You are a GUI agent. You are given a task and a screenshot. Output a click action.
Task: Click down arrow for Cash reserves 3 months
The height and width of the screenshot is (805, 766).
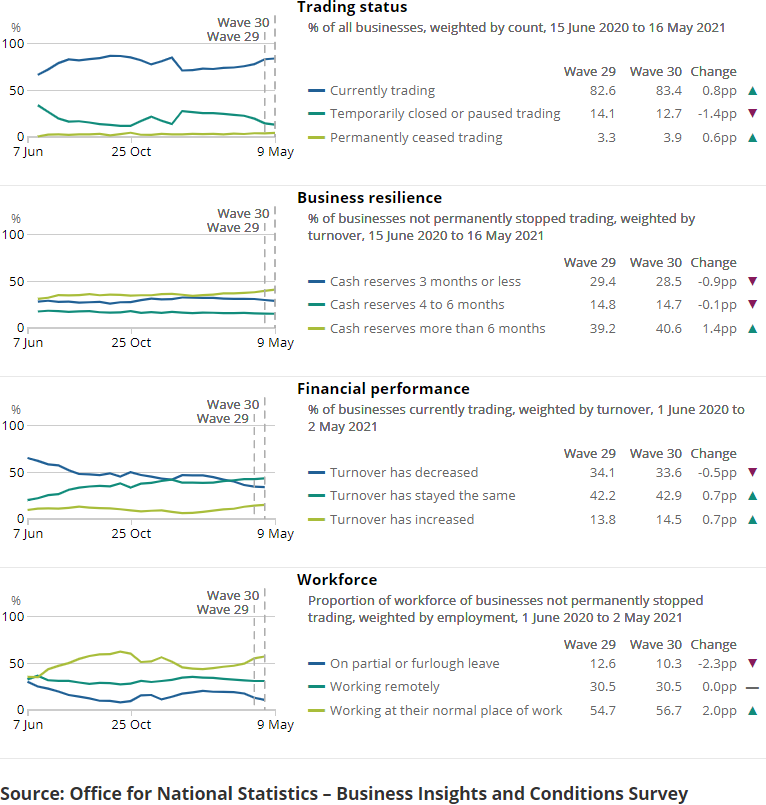(x=752, y=282)
